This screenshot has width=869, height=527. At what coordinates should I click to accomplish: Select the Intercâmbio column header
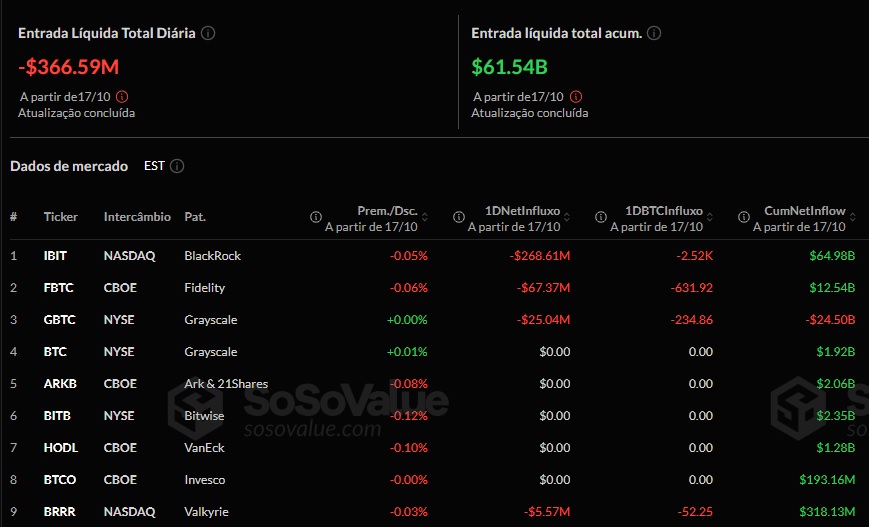coord(137,217)
